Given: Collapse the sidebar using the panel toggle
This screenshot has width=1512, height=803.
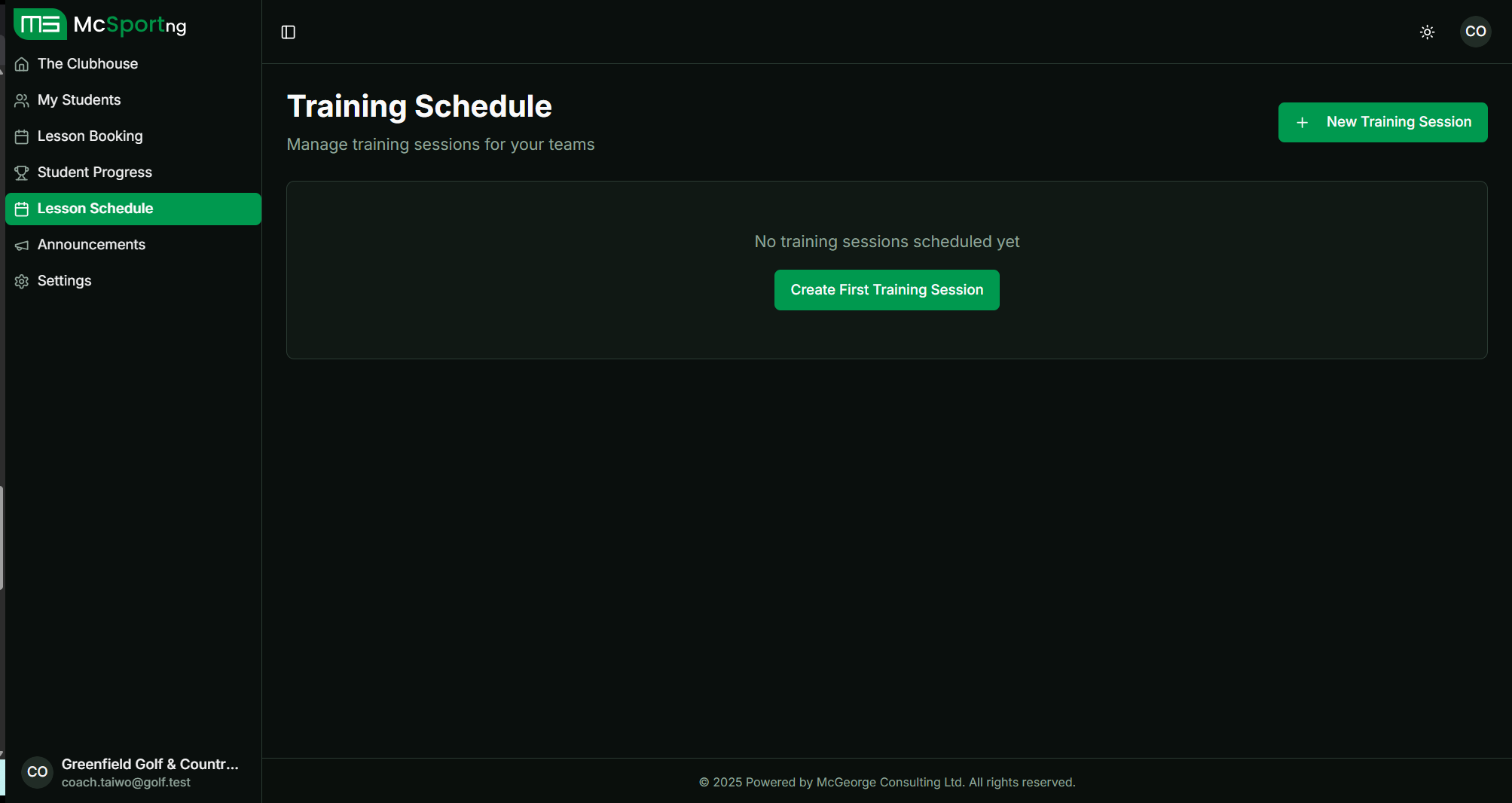Looking at the screenshot, I should click(x=288, y=32).
